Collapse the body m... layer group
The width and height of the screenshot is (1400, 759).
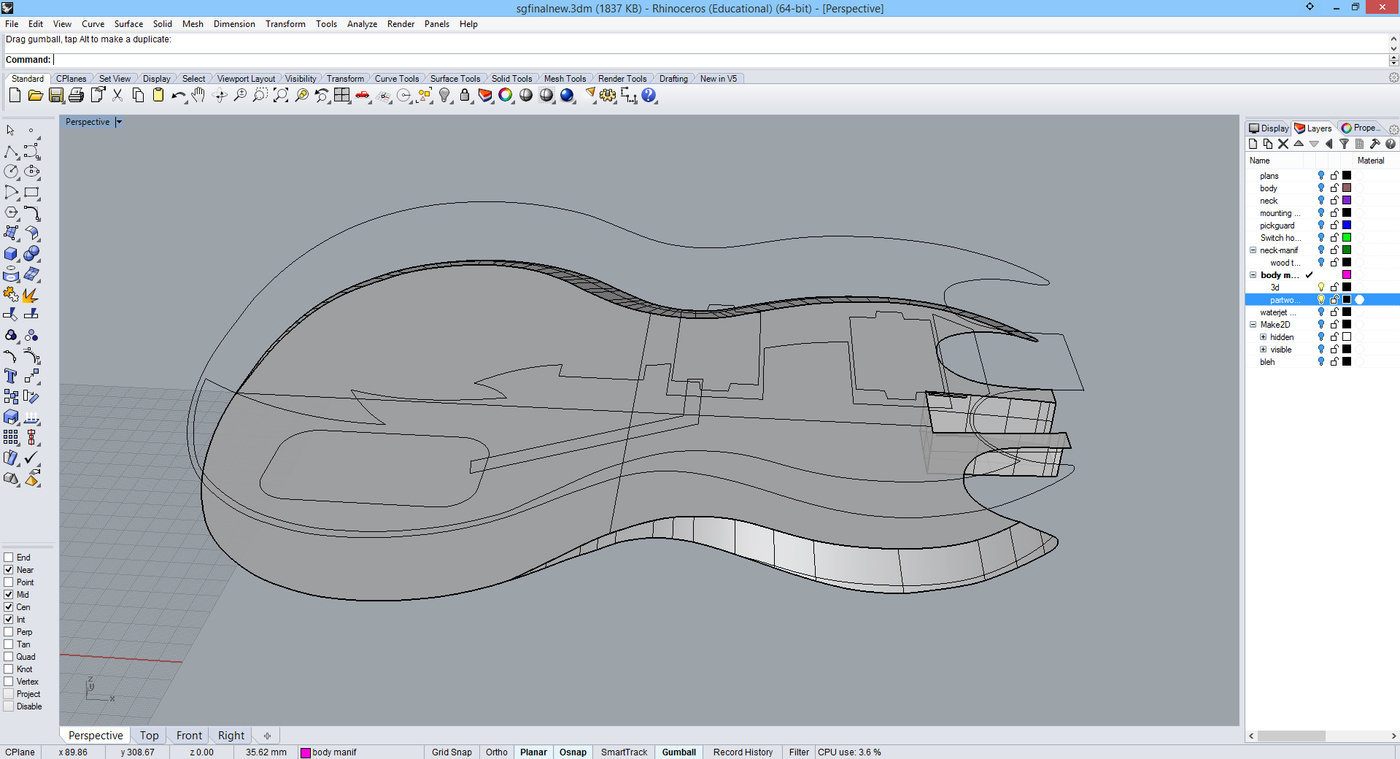pyautogui.click(x=1253, y=275)
